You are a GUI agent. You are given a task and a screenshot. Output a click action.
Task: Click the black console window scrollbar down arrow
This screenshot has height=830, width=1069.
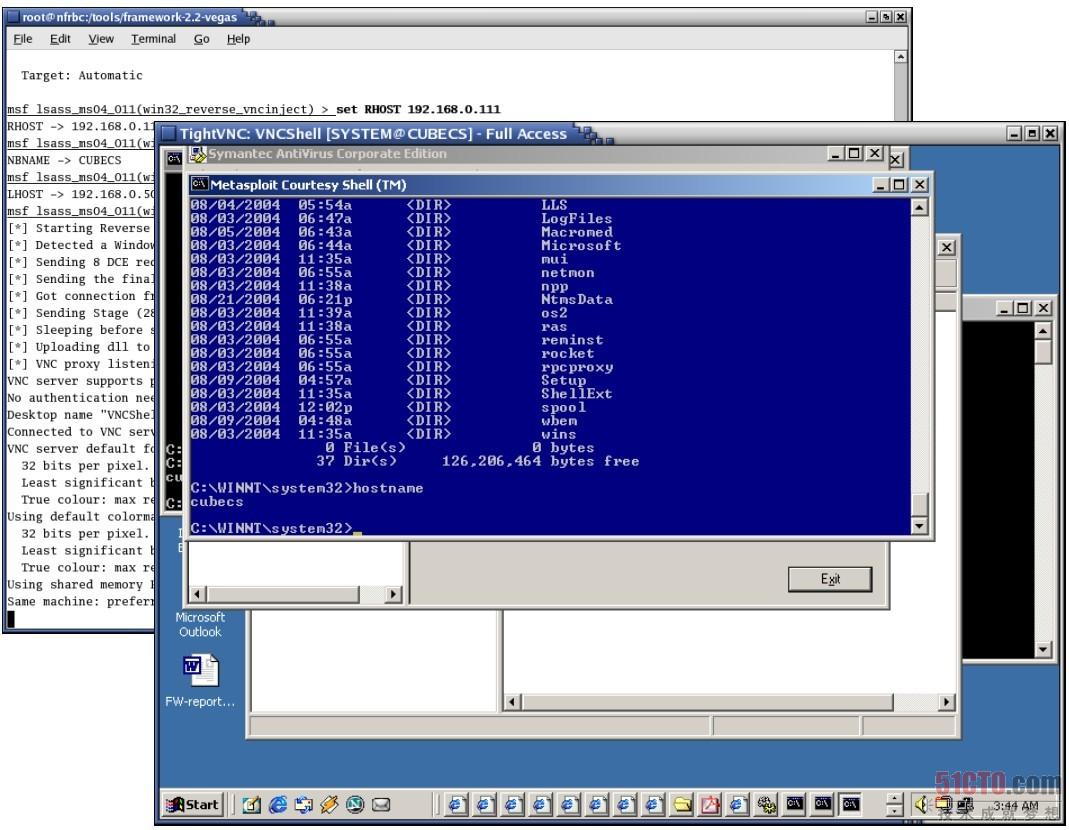[1043, 649]
